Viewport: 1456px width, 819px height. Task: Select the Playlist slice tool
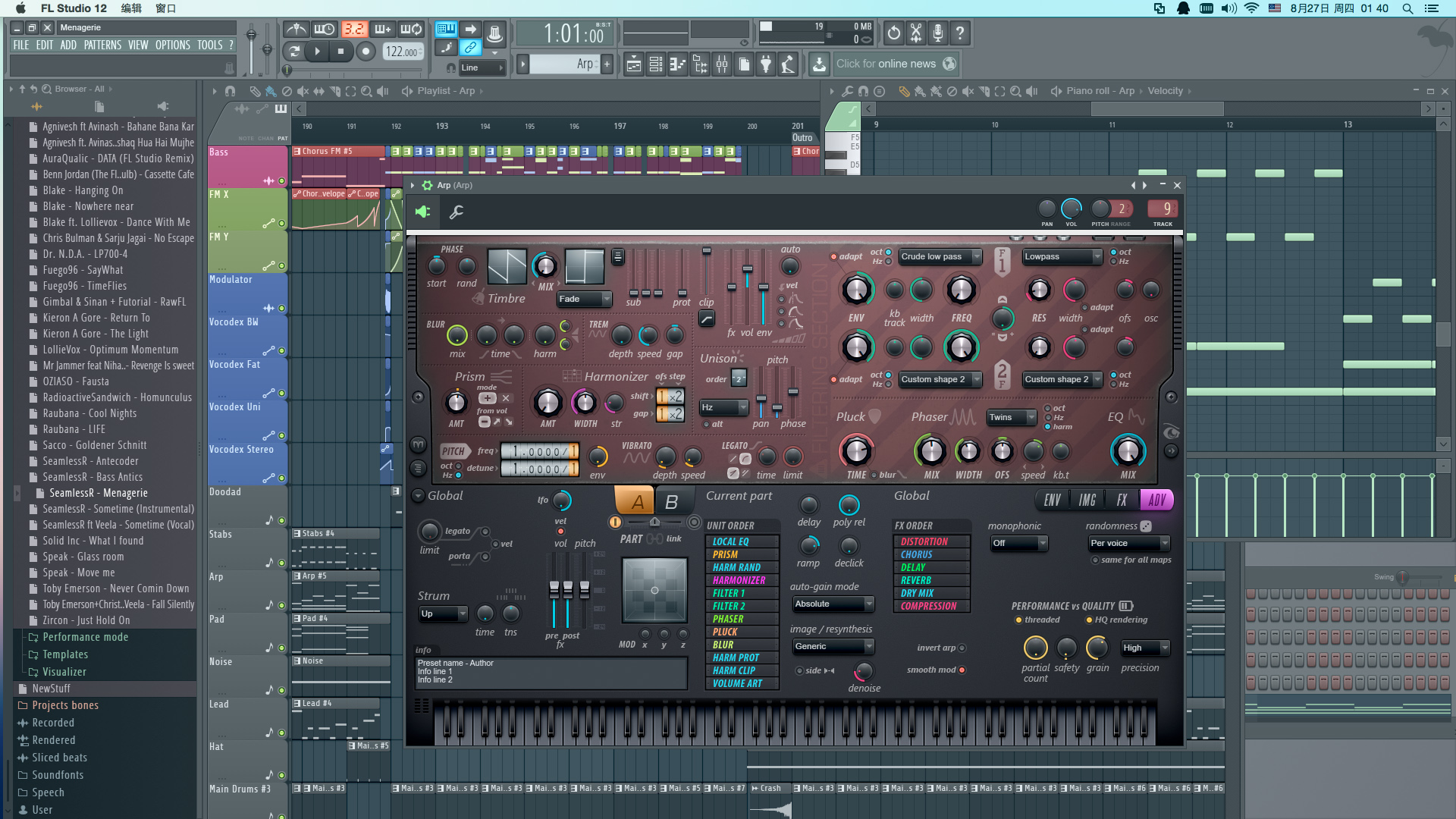click(x=334, y=91)
